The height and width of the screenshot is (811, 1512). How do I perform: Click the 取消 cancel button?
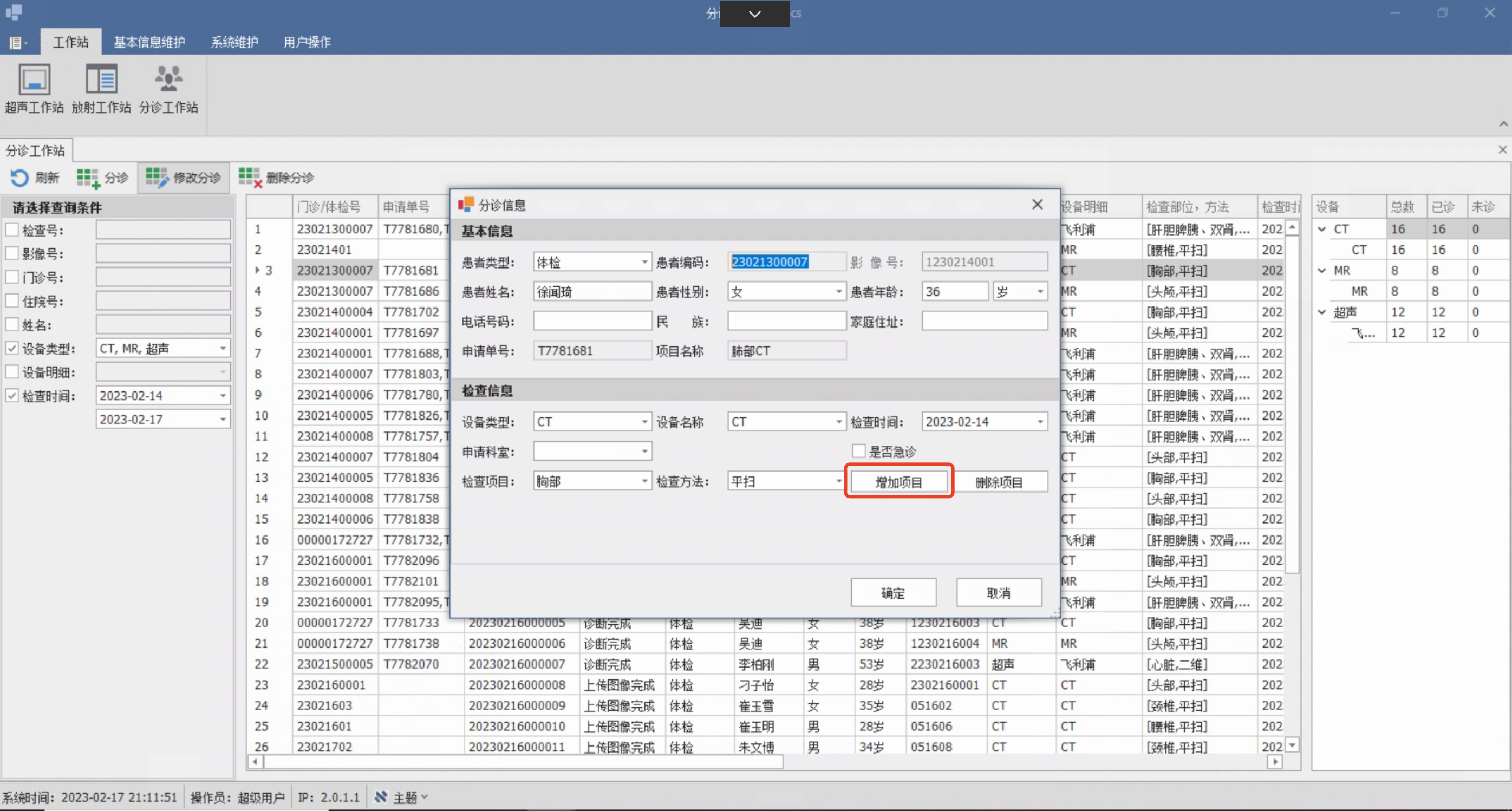pos(999,593)
